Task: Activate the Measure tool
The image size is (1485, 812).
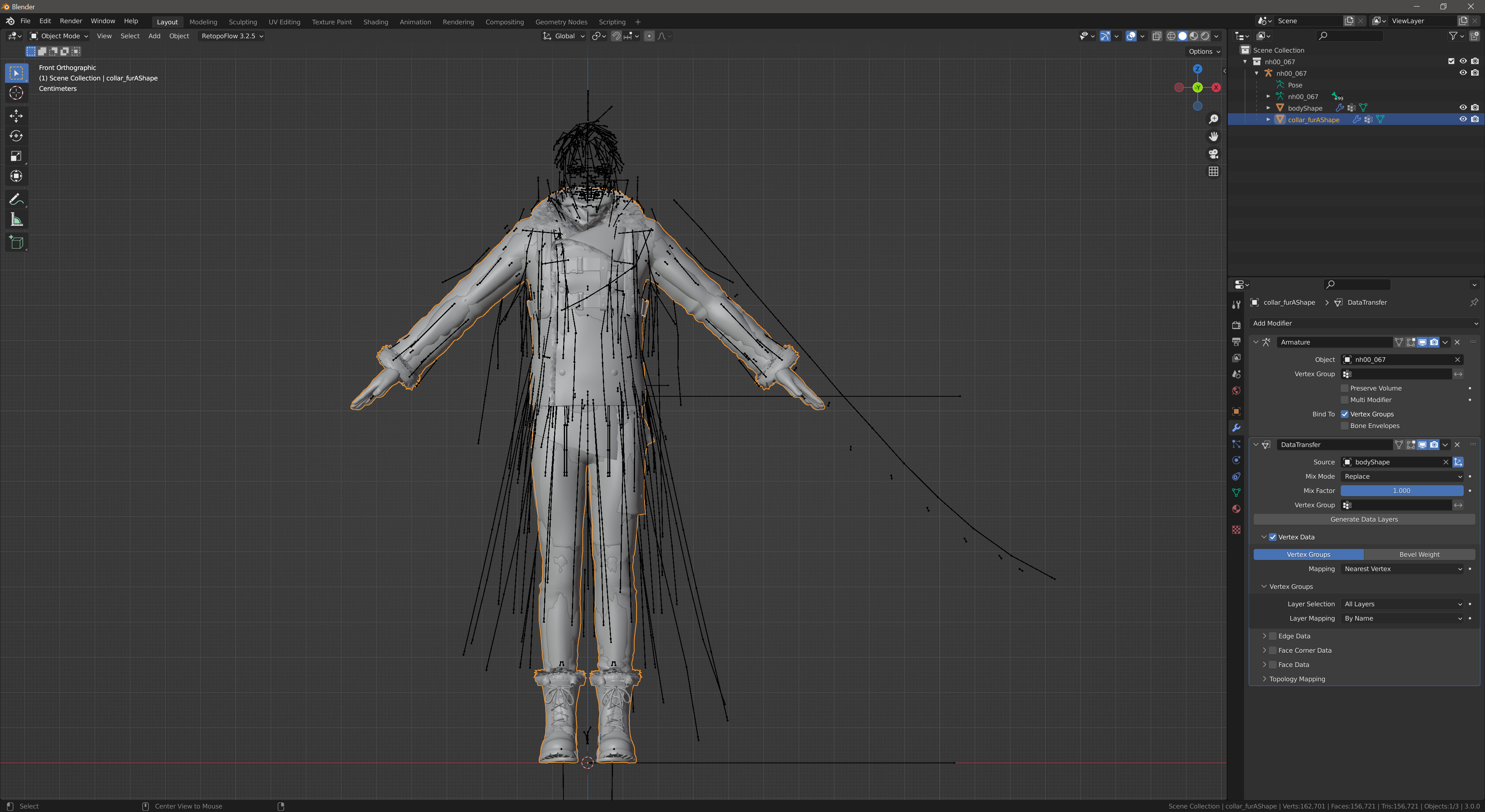Action: pos(16,220)
